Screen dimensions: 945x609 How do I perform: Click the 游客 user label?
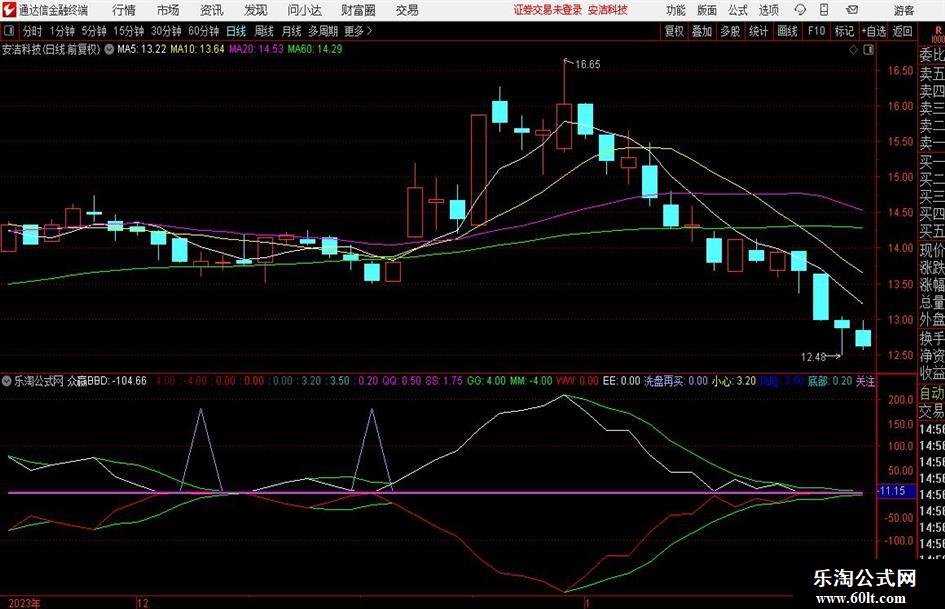tap(903, 10)
